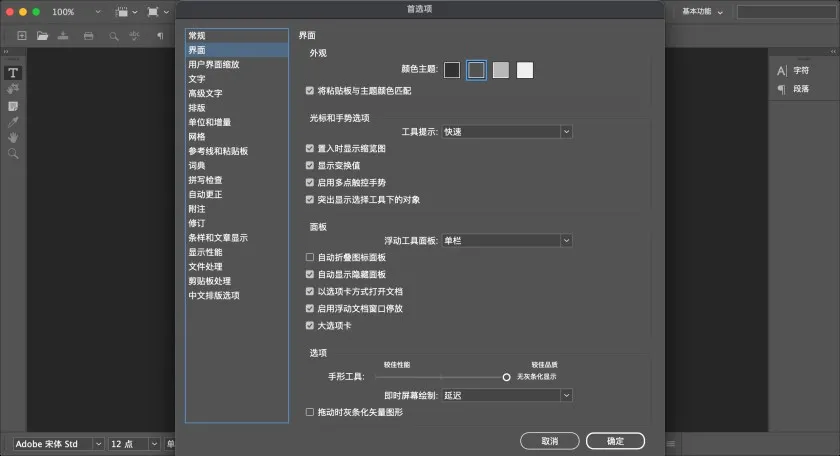Select 高级文字 in preferences category list
The image size is (840, 456).
coord(205,93)
